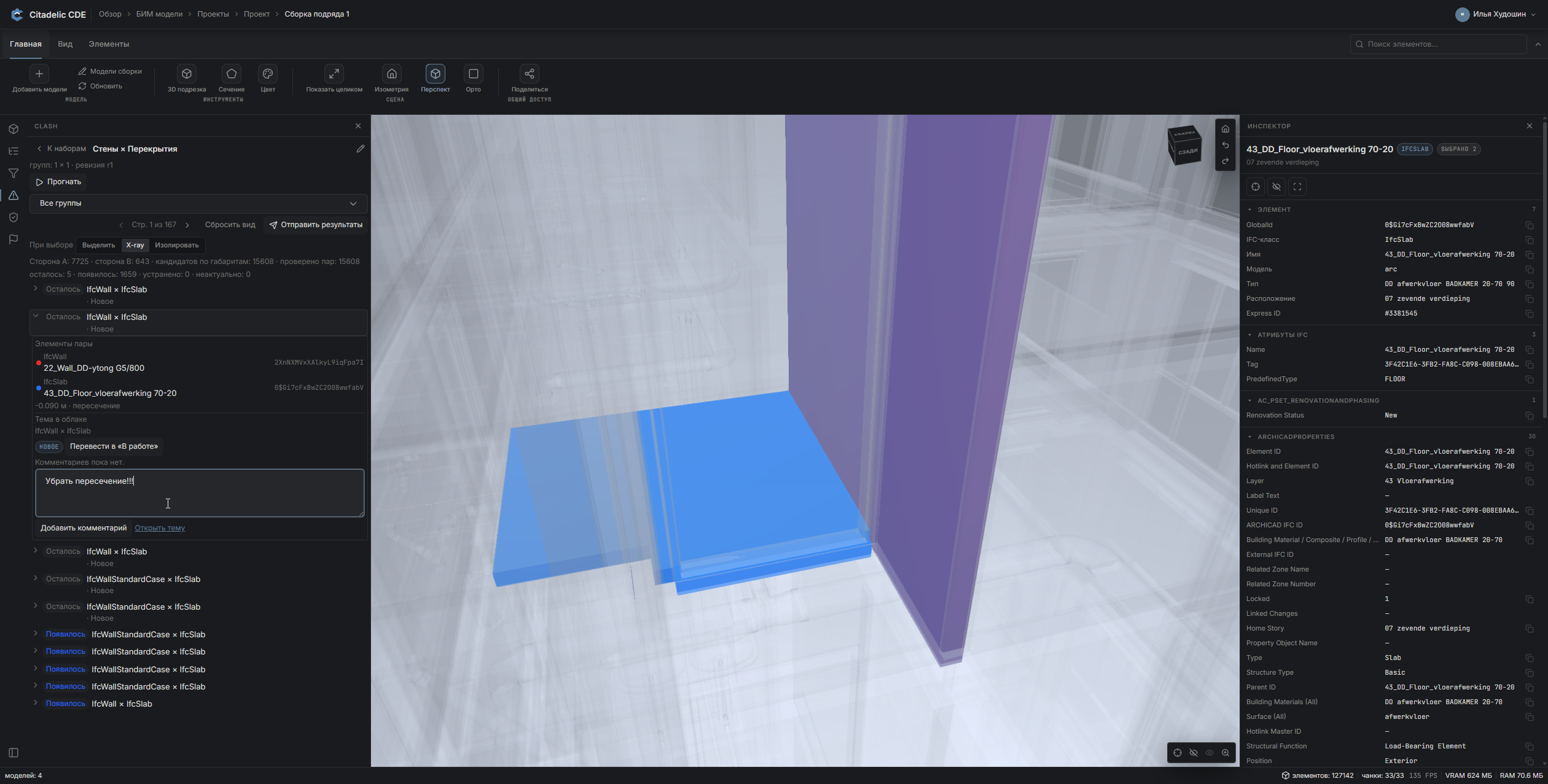Go to БИМ модели breadcrumb

click(x=159, y=14)
